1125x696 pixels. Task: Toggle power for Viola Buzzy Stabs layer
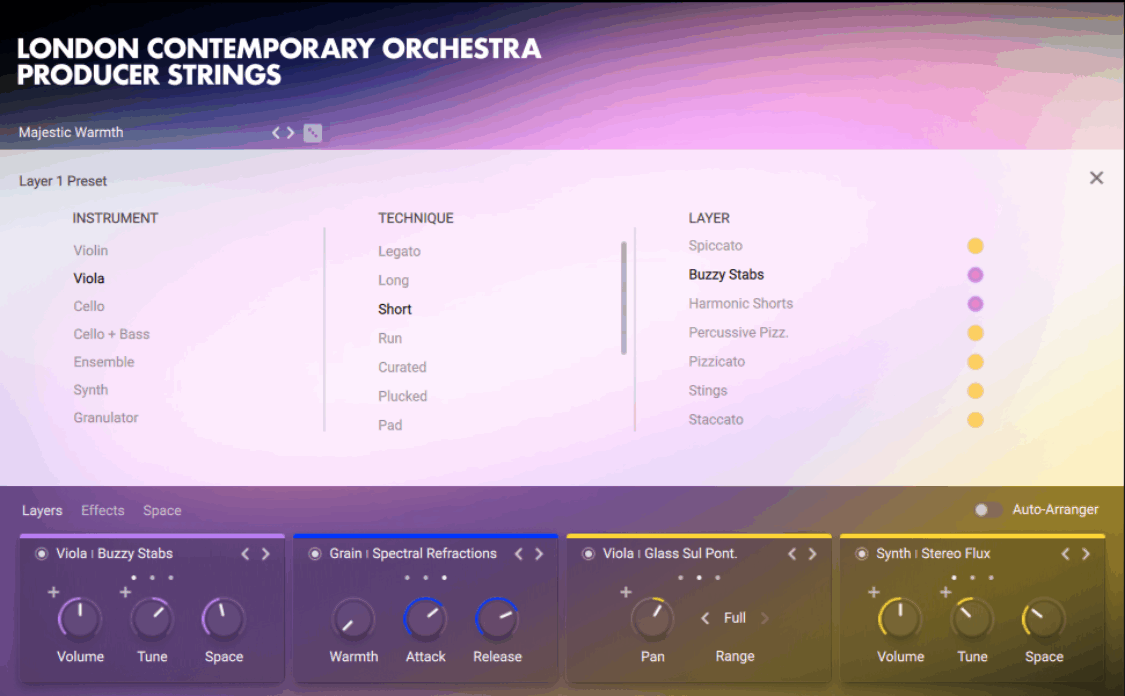pyautogui.click(x=42, y=554)
